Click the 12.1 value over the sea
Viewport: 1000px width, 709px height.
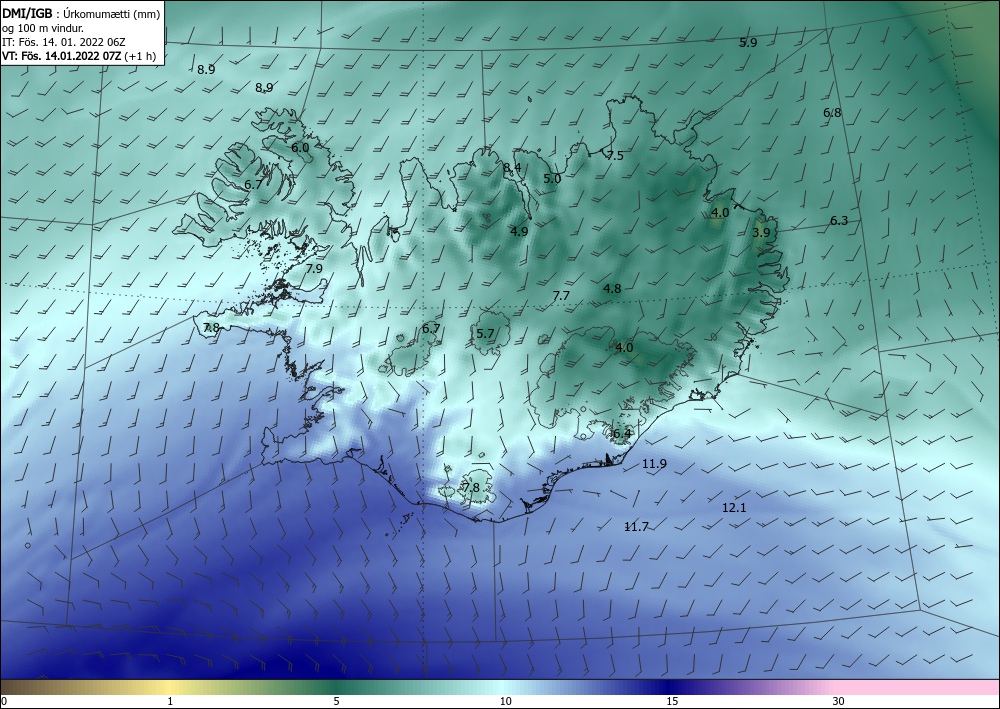pos(734,508)
